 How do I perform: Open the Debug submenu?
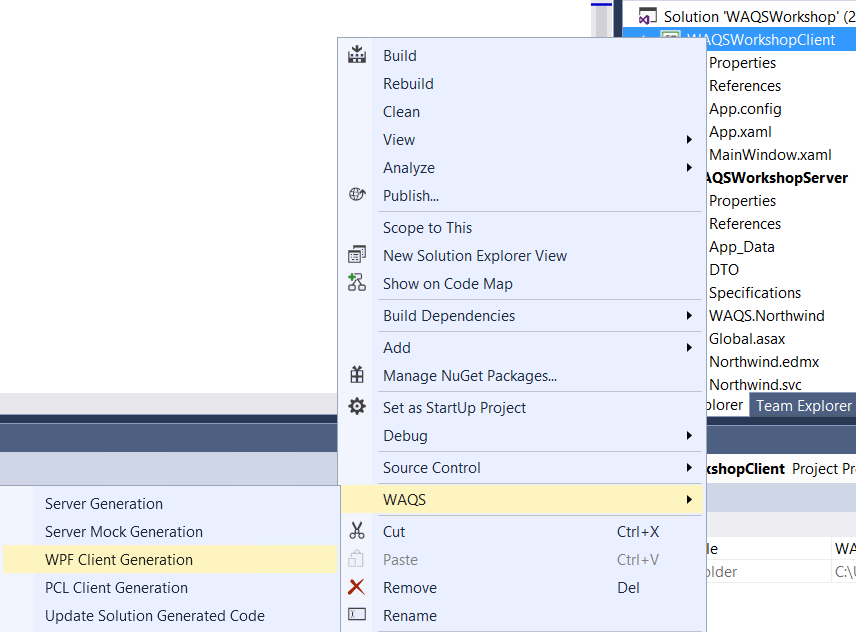(522, 436)
